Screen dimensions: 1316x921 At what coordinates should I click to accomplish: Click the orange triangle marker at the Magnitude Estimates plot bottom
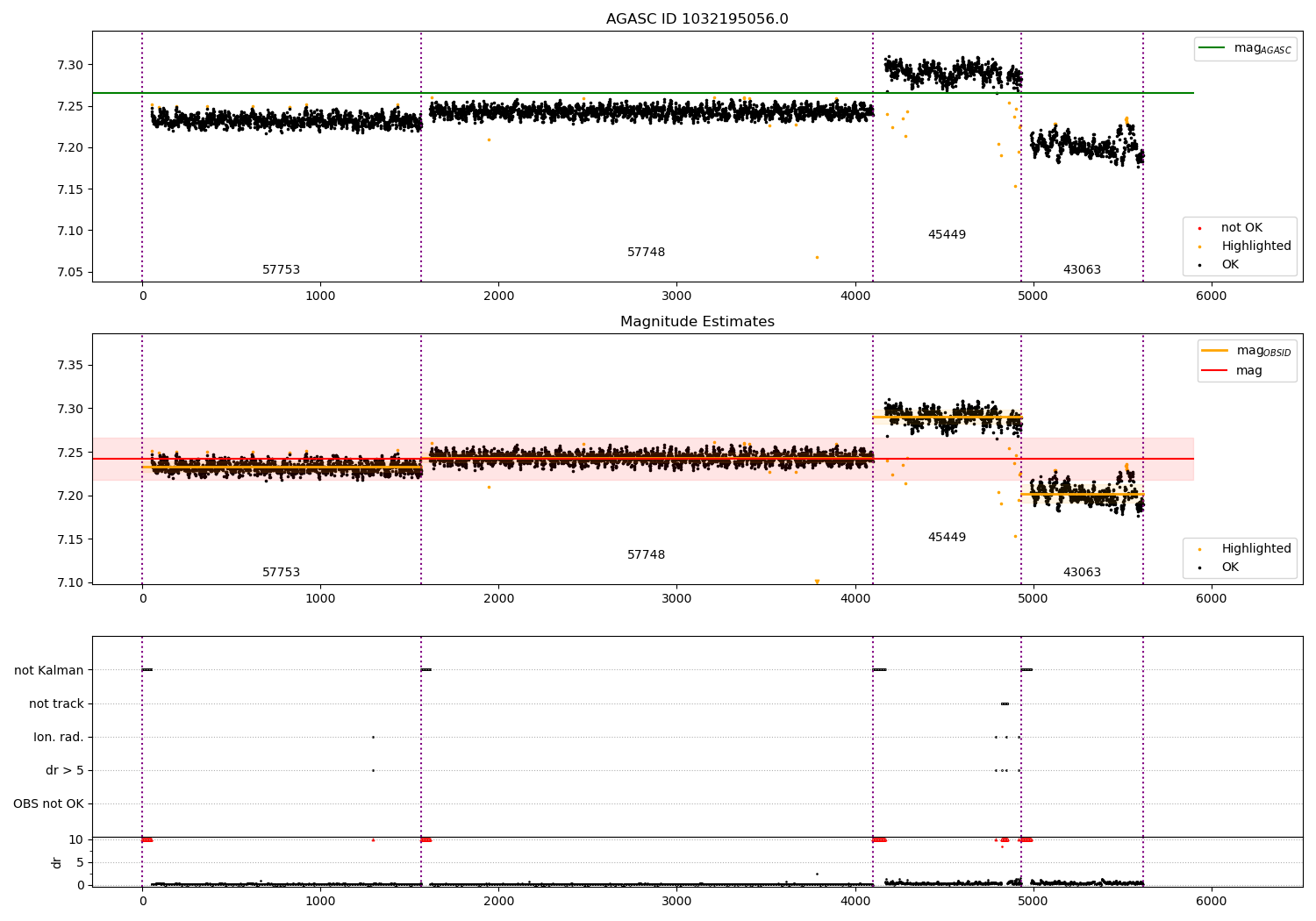coord(817,582)
